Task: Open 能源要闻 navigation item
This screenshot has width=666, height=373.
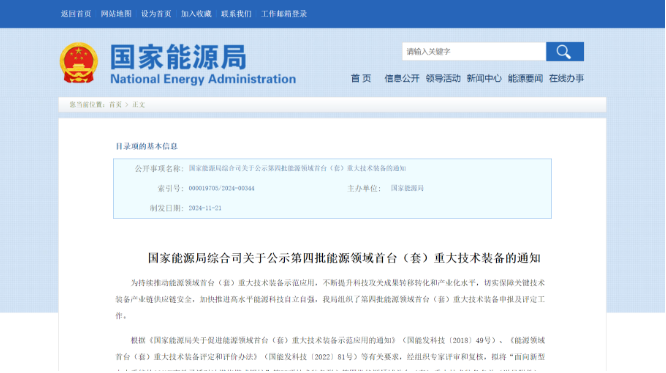Action: [x=525, y=78]
